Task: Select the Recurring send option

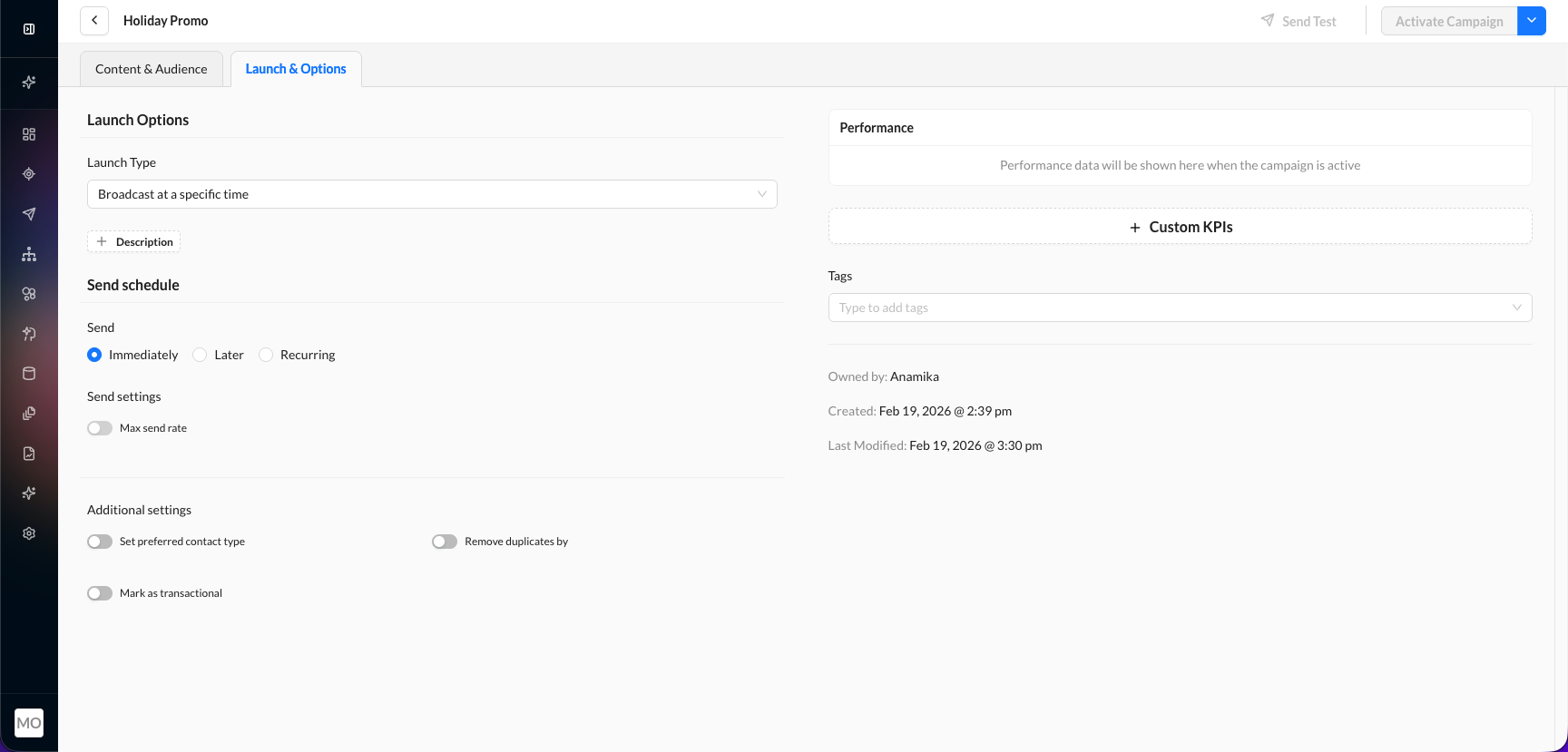Action: [266, 355]
